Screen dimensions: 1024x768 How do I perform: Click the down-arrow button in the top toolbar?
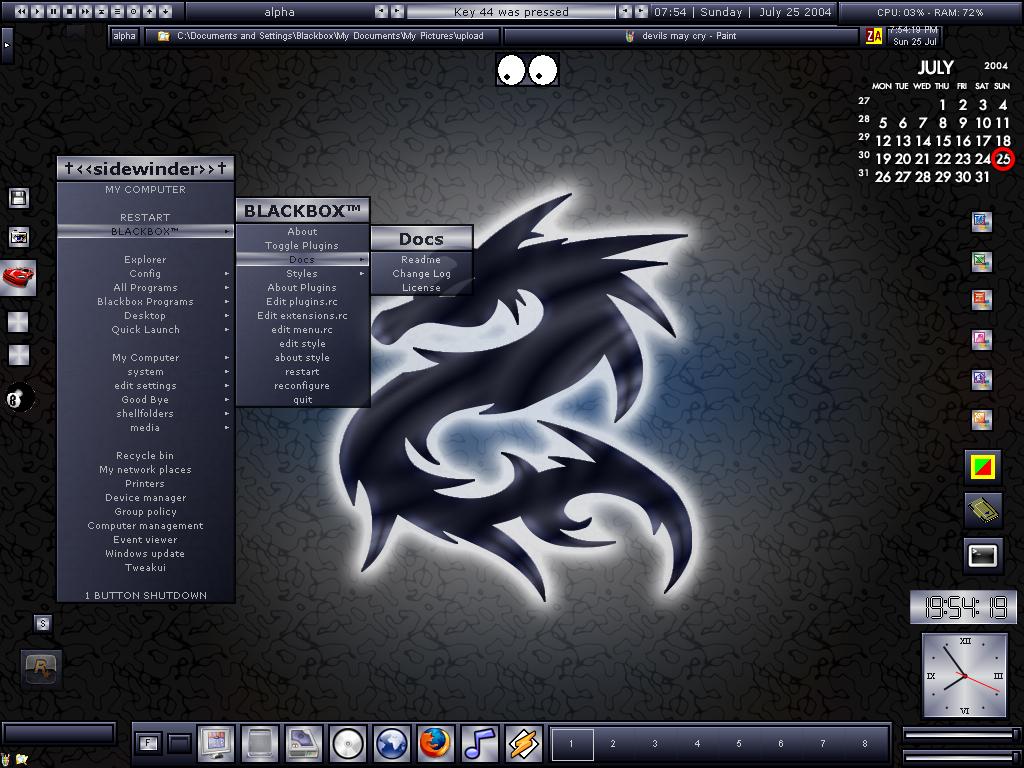tap(165, 11)
